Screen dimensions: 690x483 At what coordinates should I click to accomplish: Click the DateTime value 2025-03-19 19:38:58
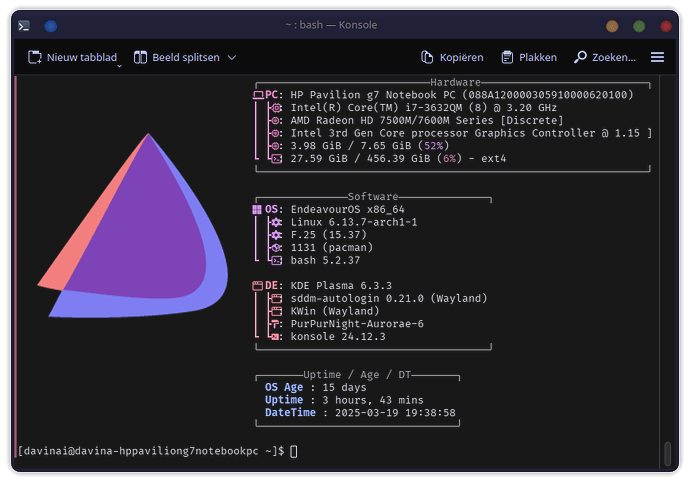tap(395, 413)
